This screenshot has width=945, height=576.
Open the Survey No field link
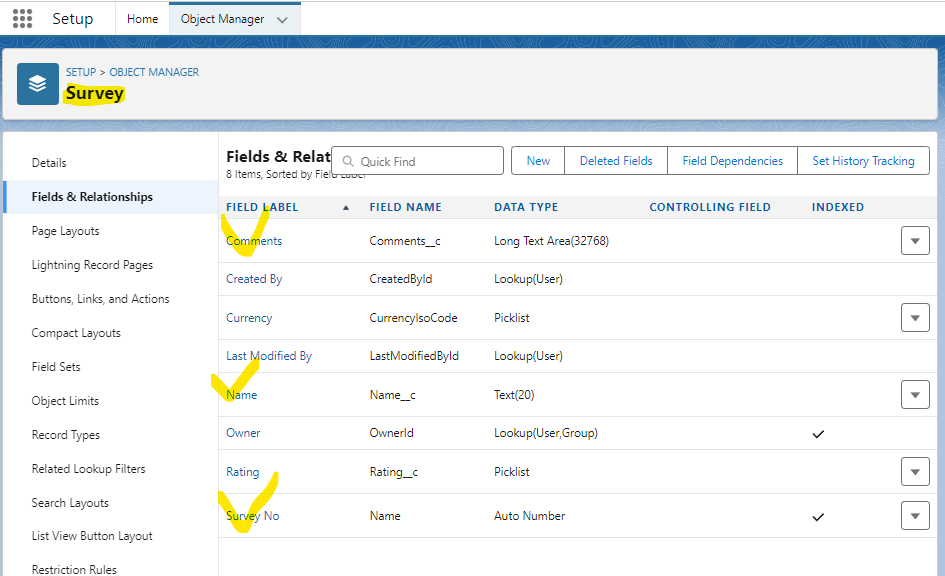coord(253,516)
